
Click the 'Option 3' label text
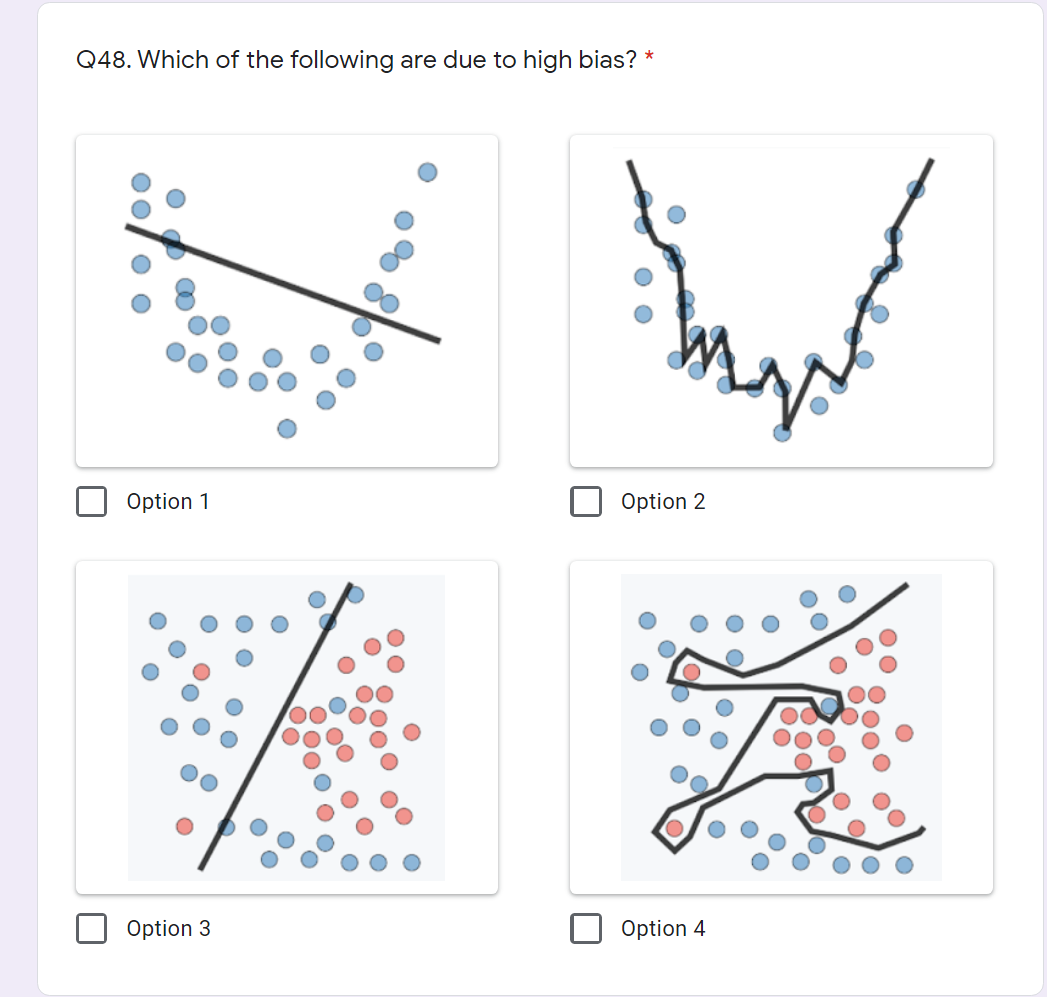click(x=169, y=928)
